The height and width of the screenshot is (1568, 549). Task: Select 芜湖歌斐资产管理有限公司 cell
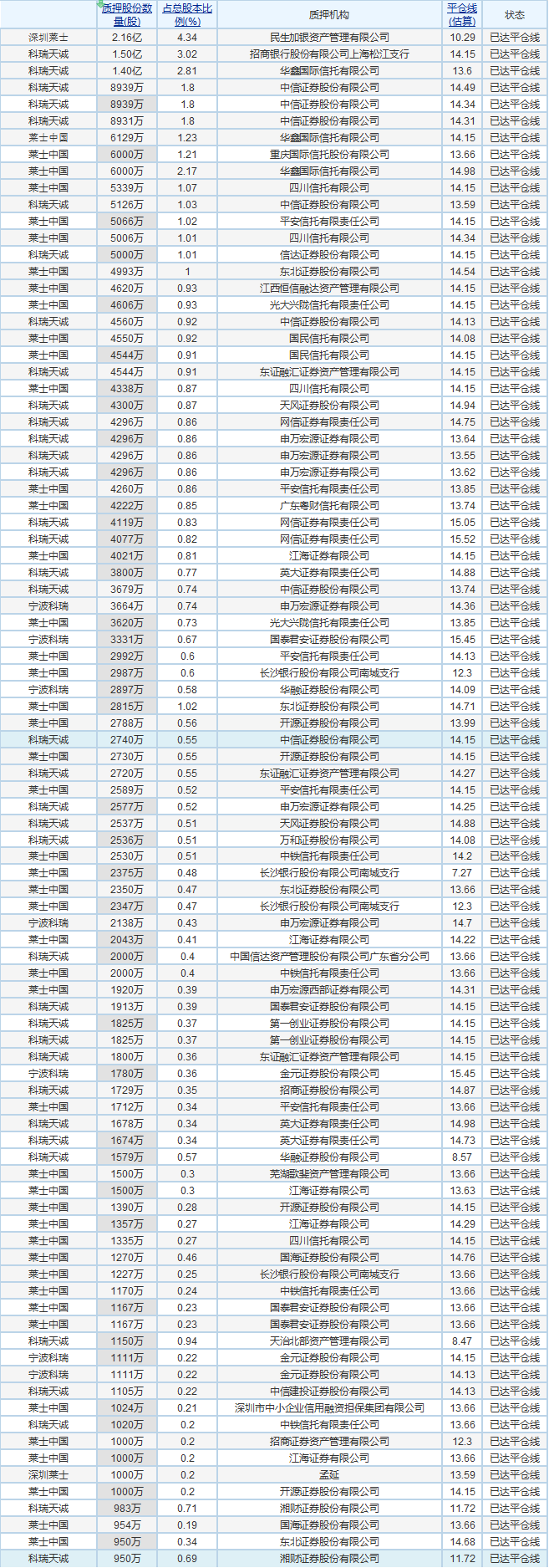click(x=330, y=1174)
